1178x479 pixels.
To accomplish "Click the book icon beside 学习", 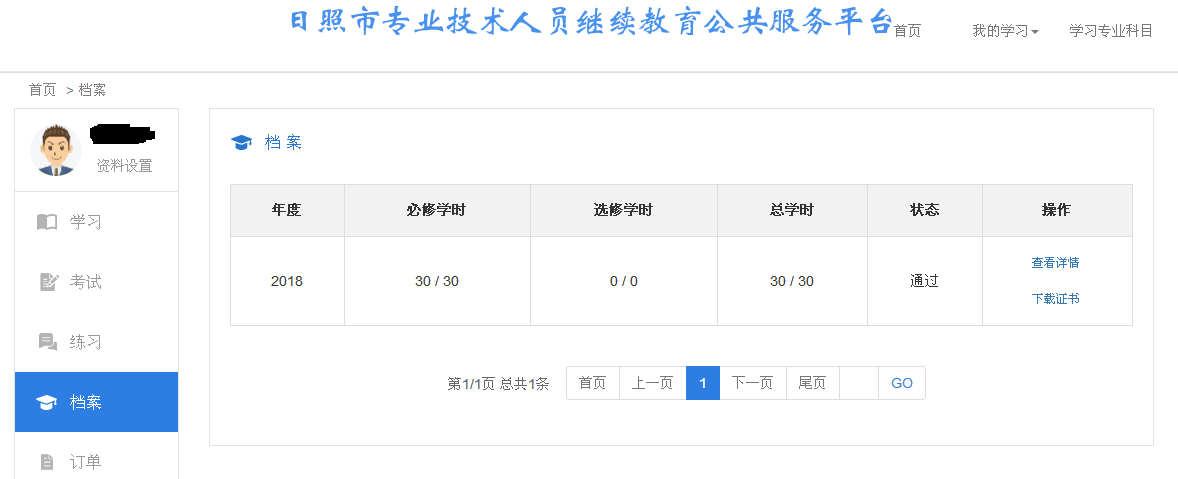I will pos(47,222).
